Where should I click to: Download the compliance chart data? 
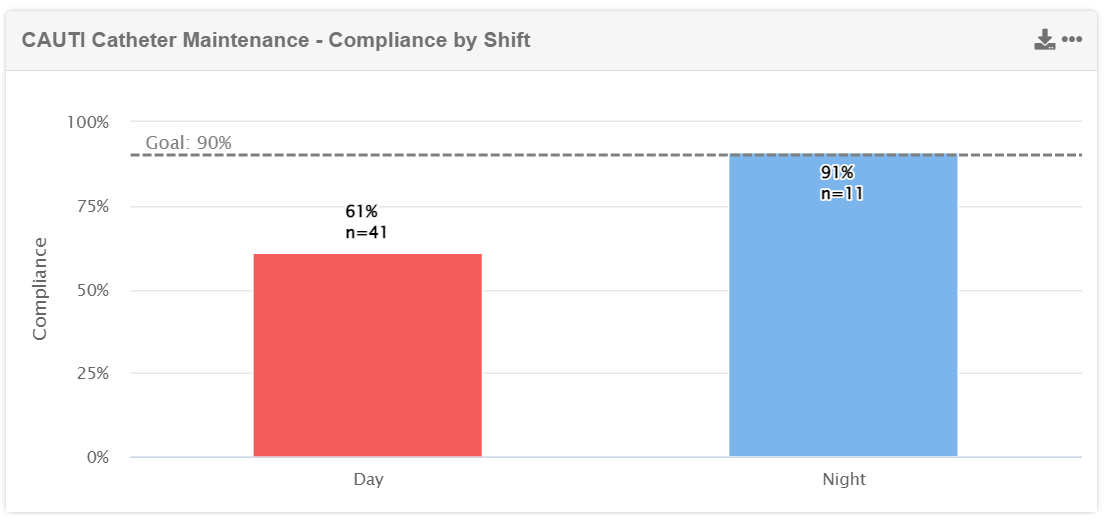coord(1045,40)
